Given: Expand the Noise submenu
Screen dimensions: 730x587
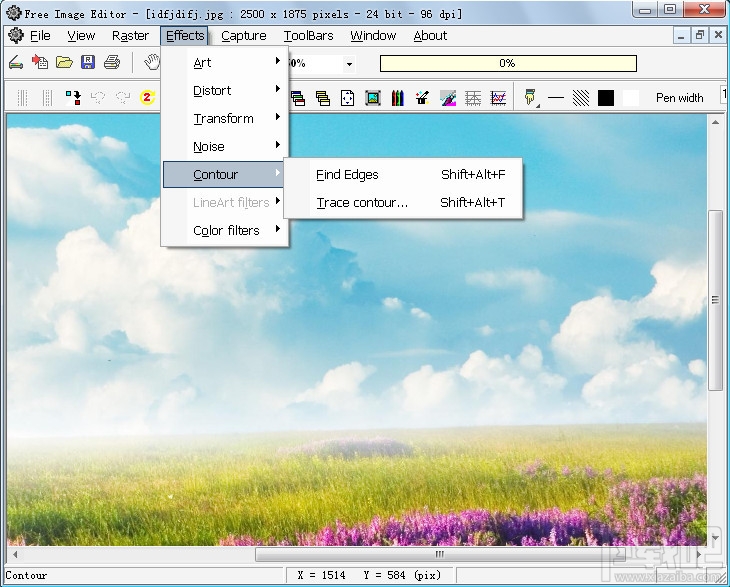Looking at the screenshot, I should [x=226, y=146].
